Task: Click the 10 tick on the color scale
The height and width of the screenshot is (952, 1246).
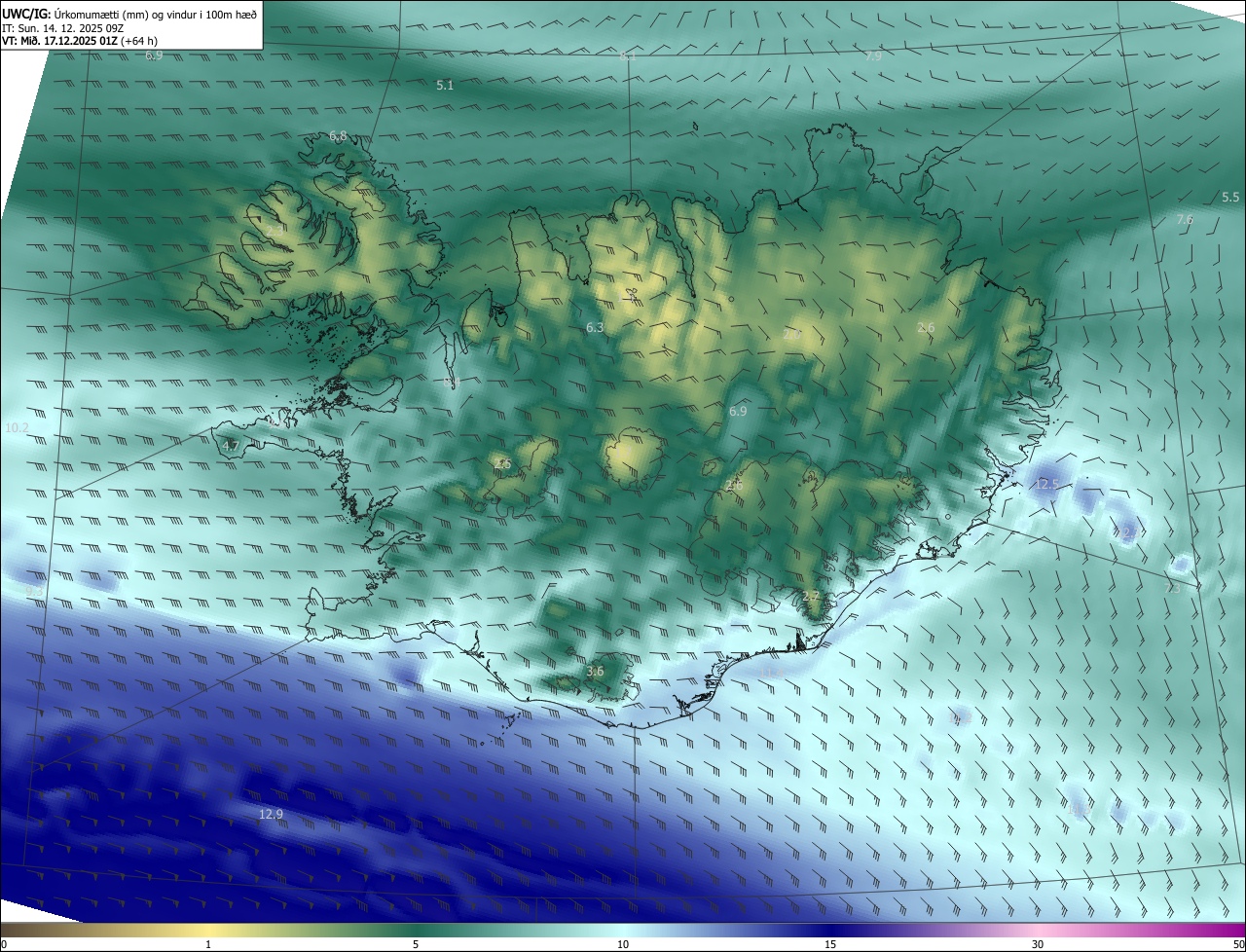Action: tap(623, 944)
